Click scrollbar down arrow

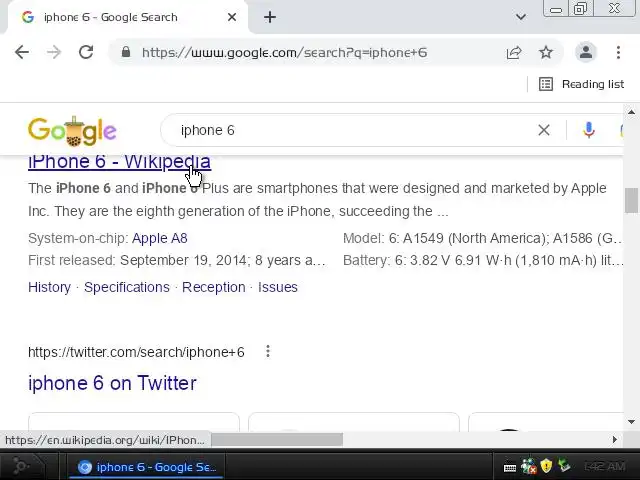[x=631, y=422]
